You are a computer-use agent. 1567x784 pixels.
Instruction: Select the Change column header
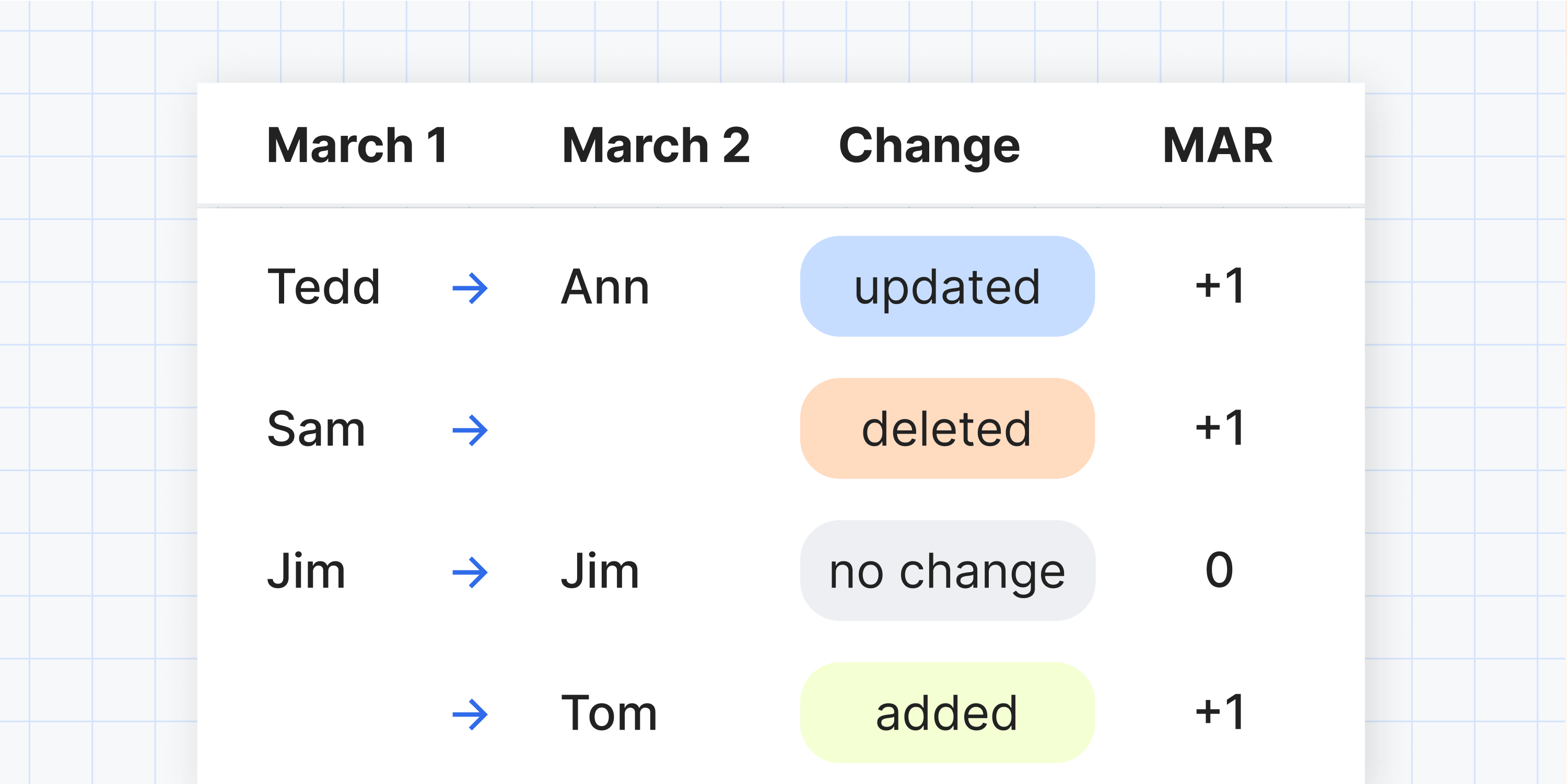click(930, 148)
